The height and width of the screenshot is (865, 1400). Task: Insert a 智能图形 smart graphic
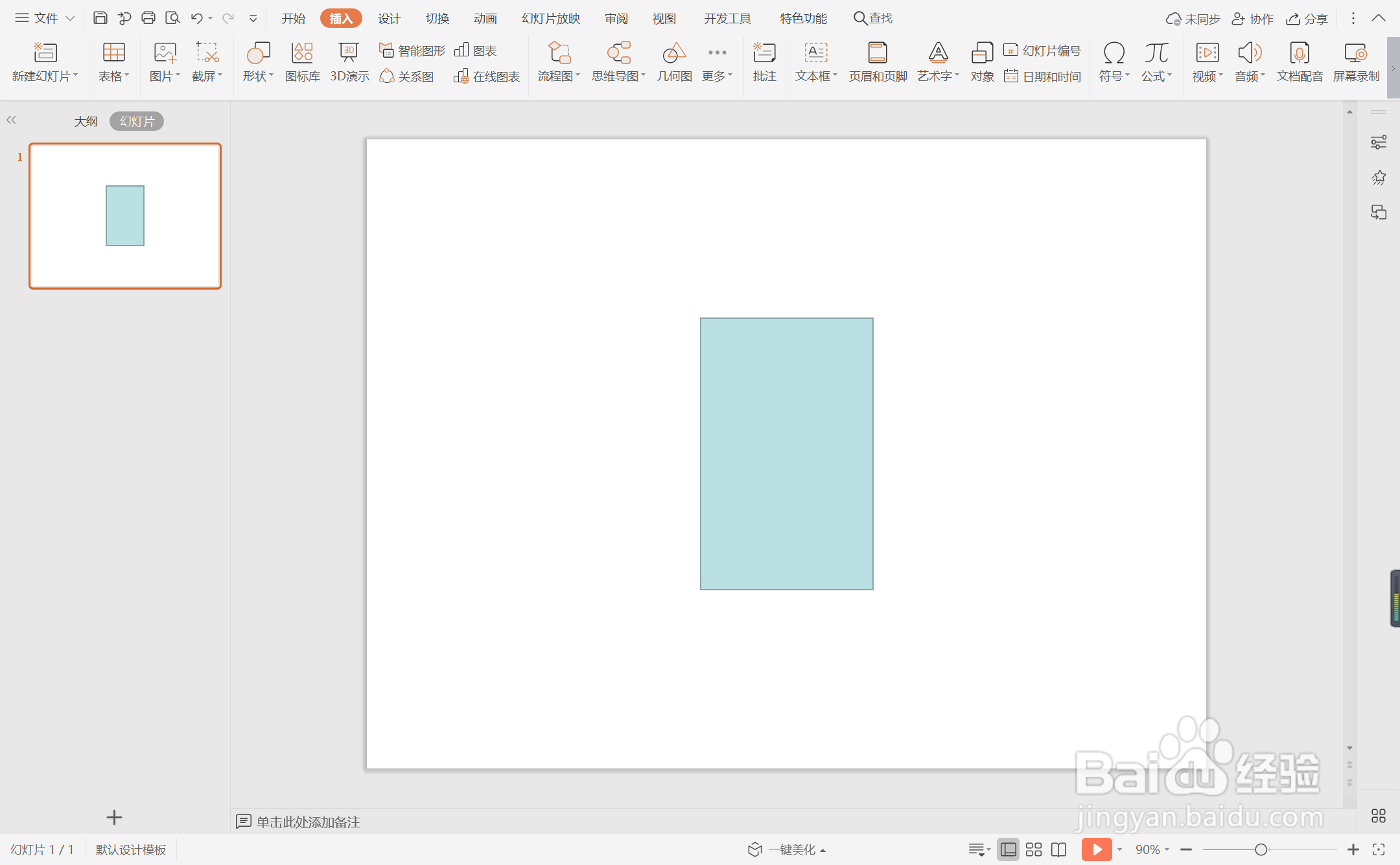pyautogui.click(x=413, y=51)
